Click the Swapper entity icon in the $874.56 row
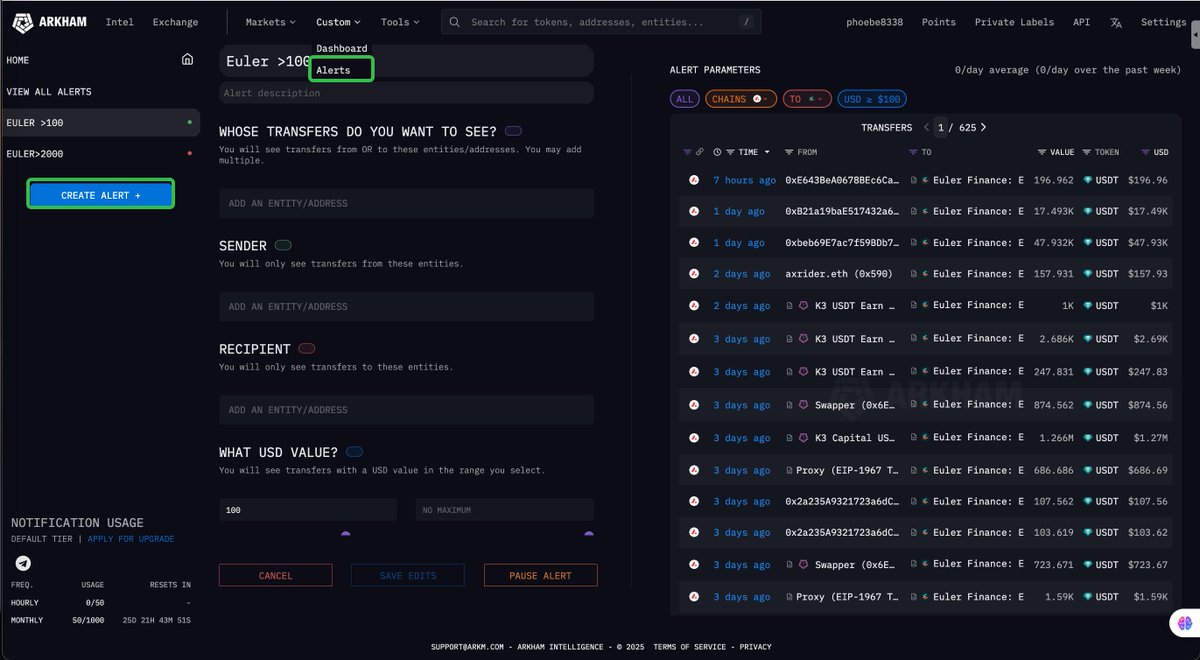The height and width of the screenshot is (660, 1200). 803,405
